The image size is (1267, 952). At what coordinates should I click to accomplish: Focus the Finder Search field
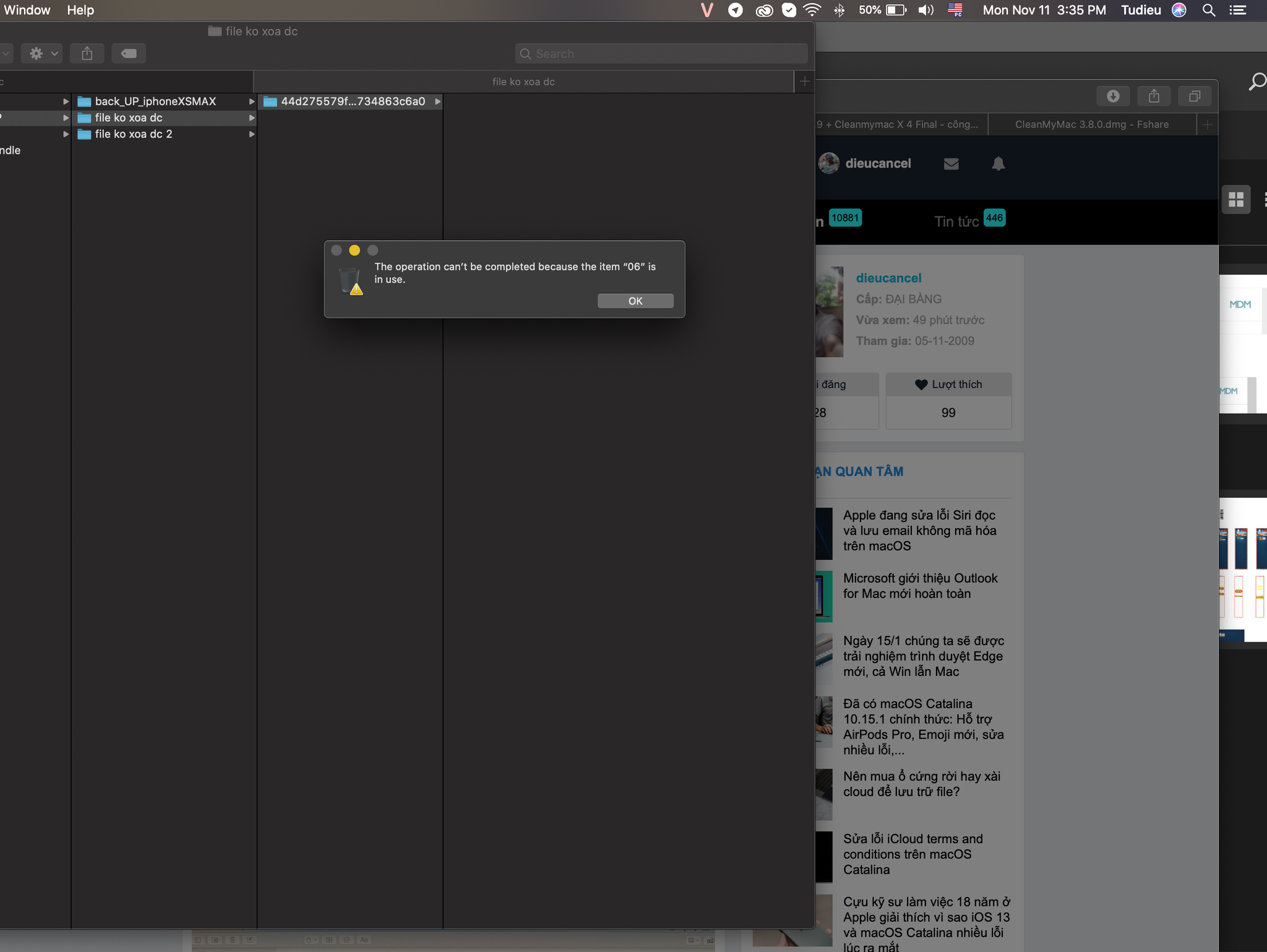(x=661, y=54)
